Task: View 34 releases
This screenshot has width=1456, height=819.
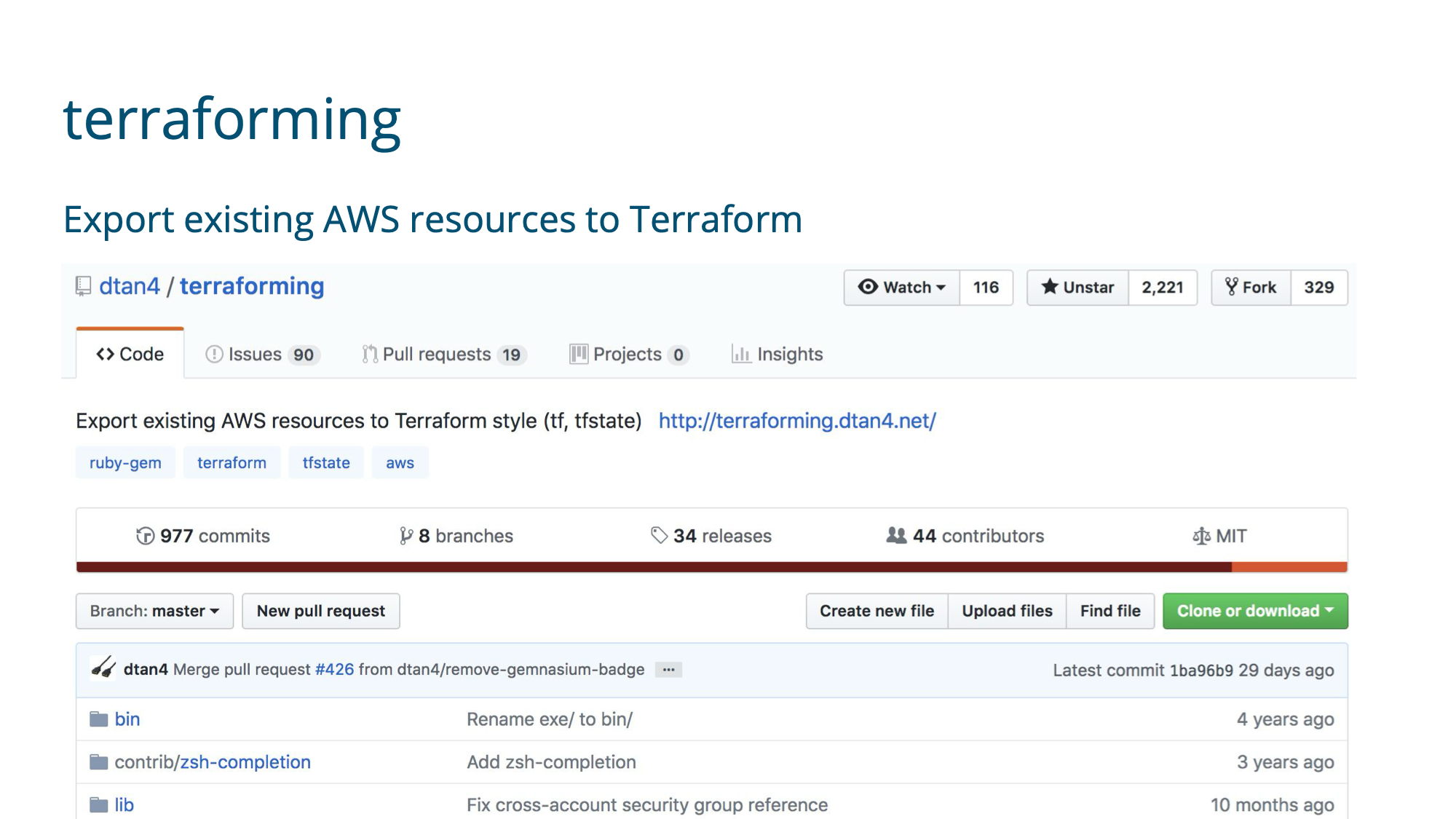Action: tap(711, 537)
